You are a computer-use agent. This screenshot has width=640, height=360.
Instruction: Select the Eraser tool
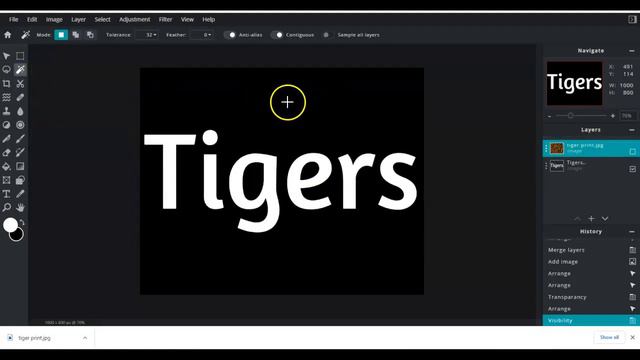[x=7, y=153]
